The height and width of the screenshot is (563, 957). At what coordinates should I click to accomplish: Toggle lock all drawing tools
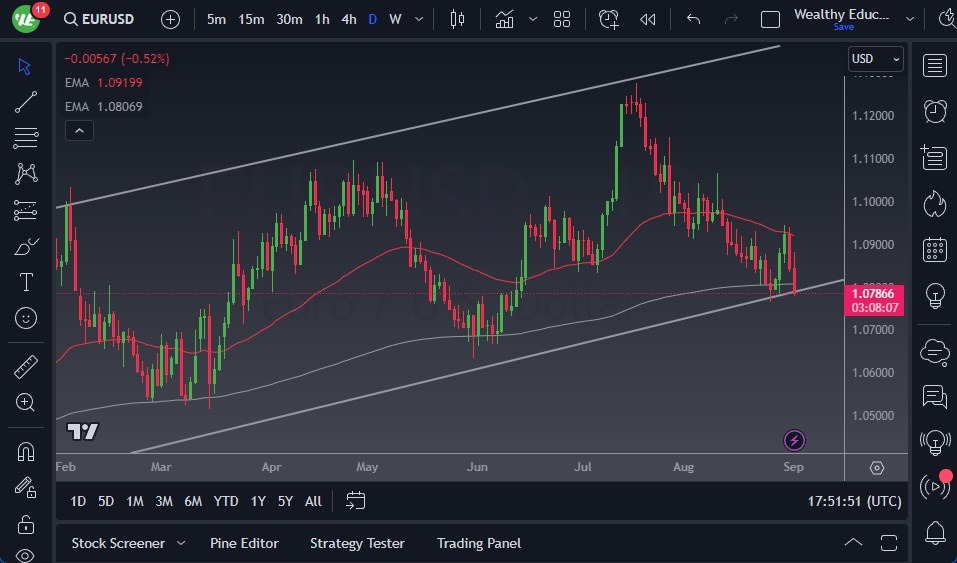point(26,524)
